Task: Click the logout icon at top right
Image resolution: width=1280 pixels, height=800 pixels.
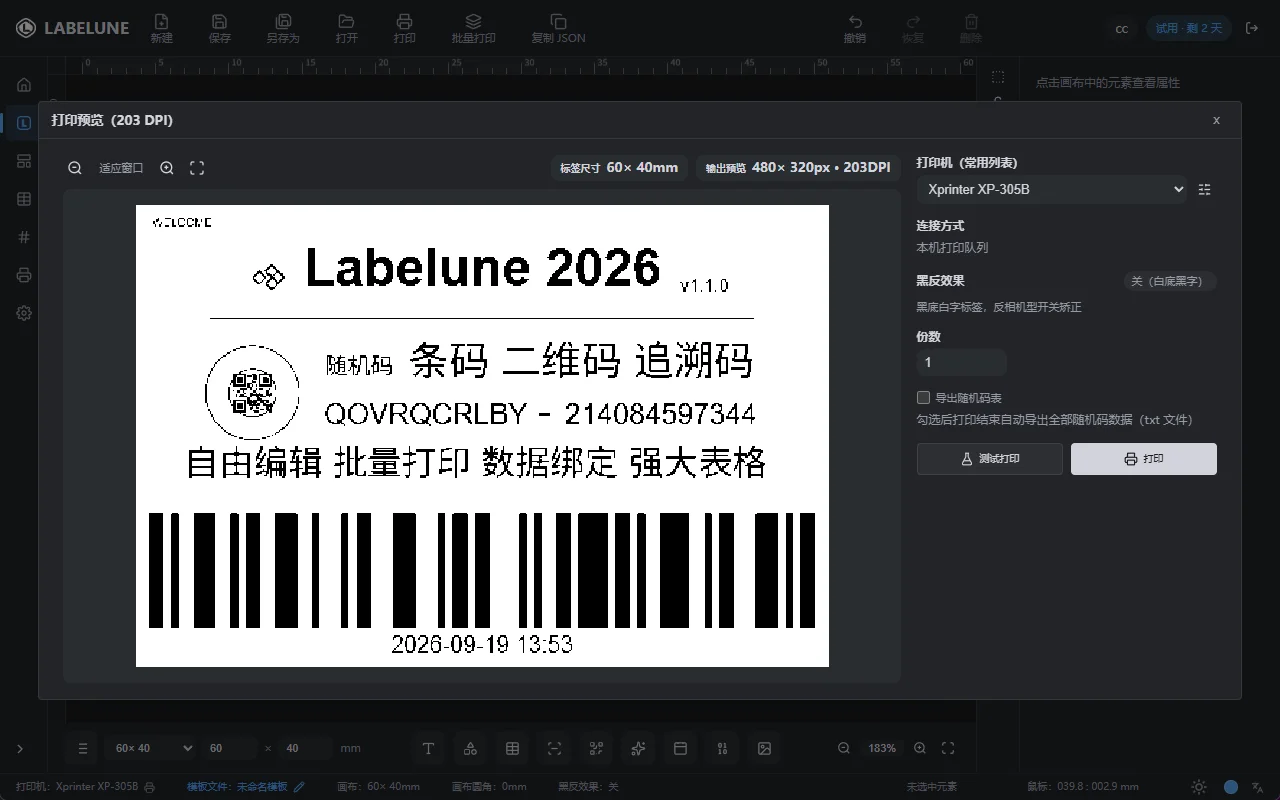Action: click(x=1252, y=28)
